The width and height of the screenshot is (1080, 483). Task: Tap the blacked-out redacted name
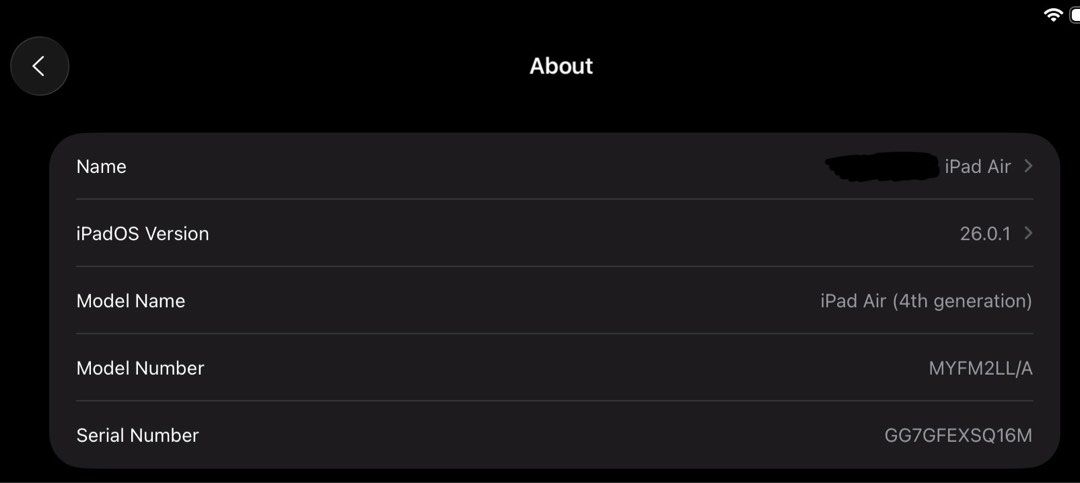click(x=882, y=167)
